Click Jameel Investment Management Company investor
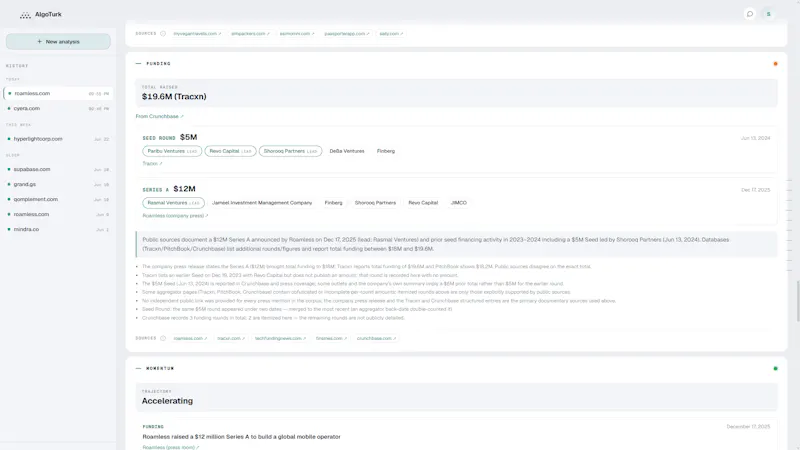This screenshot has height=450, width=800. 262,203
